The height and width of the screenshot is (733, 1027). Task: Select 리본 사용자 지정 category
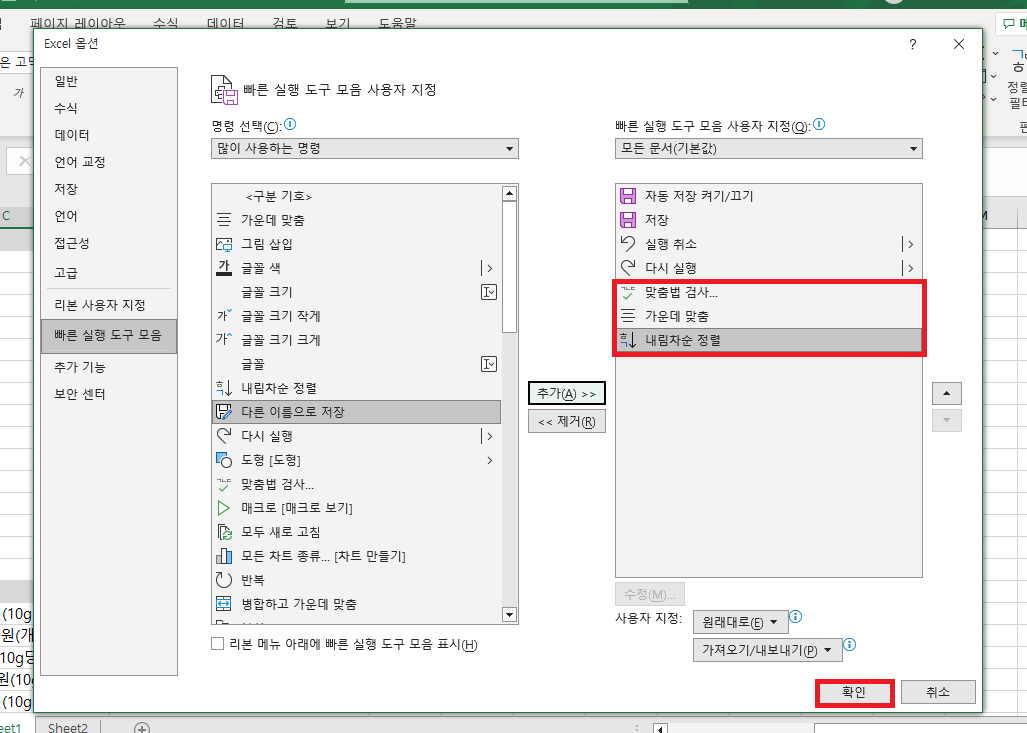(100, 305)
